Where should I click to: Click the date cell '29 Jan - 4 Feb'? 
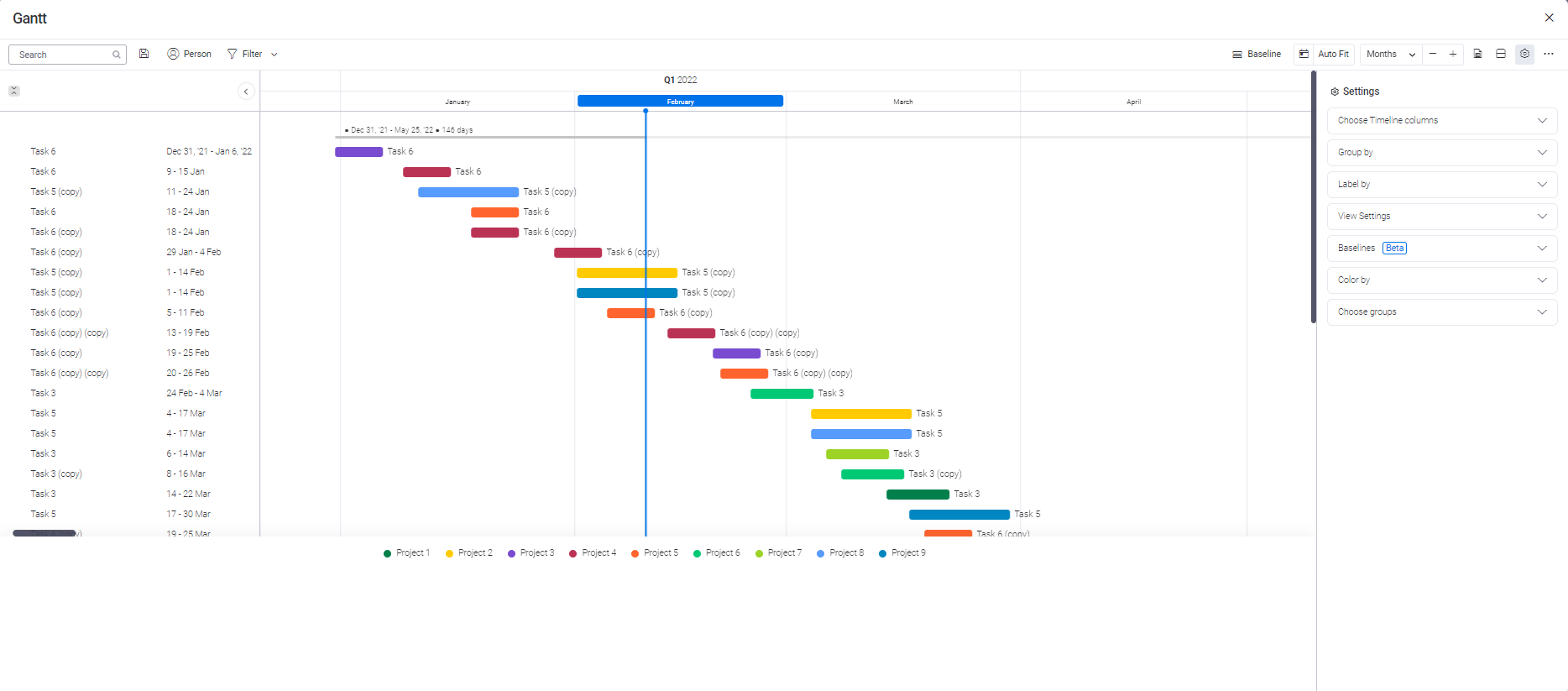(x=194, y=253)
